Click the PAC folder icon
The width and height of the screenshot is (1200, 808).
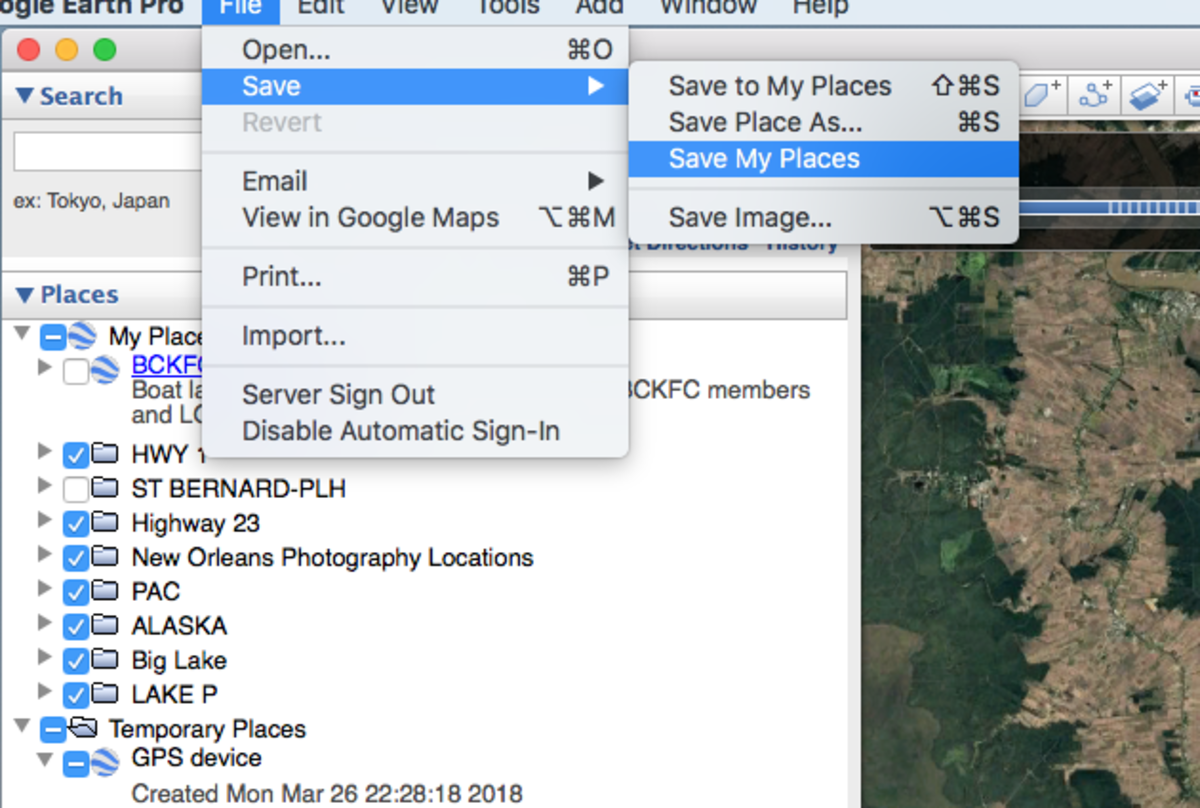click(x=105, y=590)
